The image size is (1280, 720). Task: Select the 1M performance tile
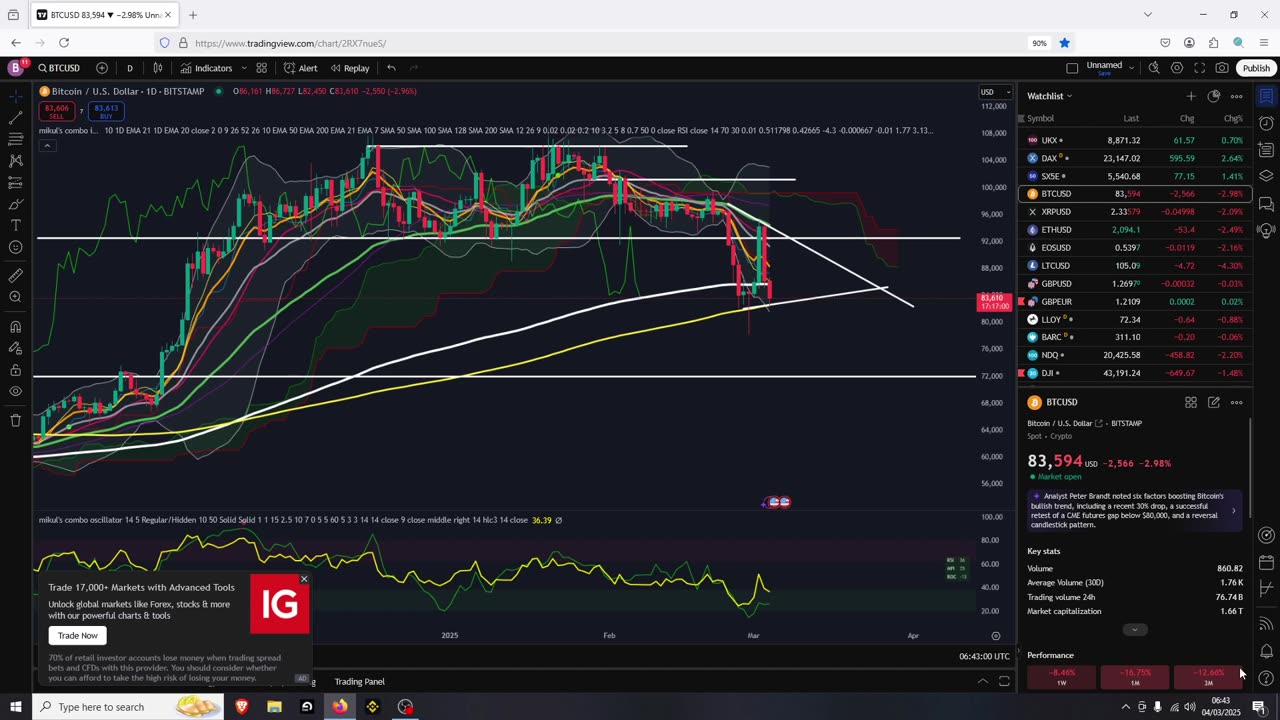tap(1135, 677)
